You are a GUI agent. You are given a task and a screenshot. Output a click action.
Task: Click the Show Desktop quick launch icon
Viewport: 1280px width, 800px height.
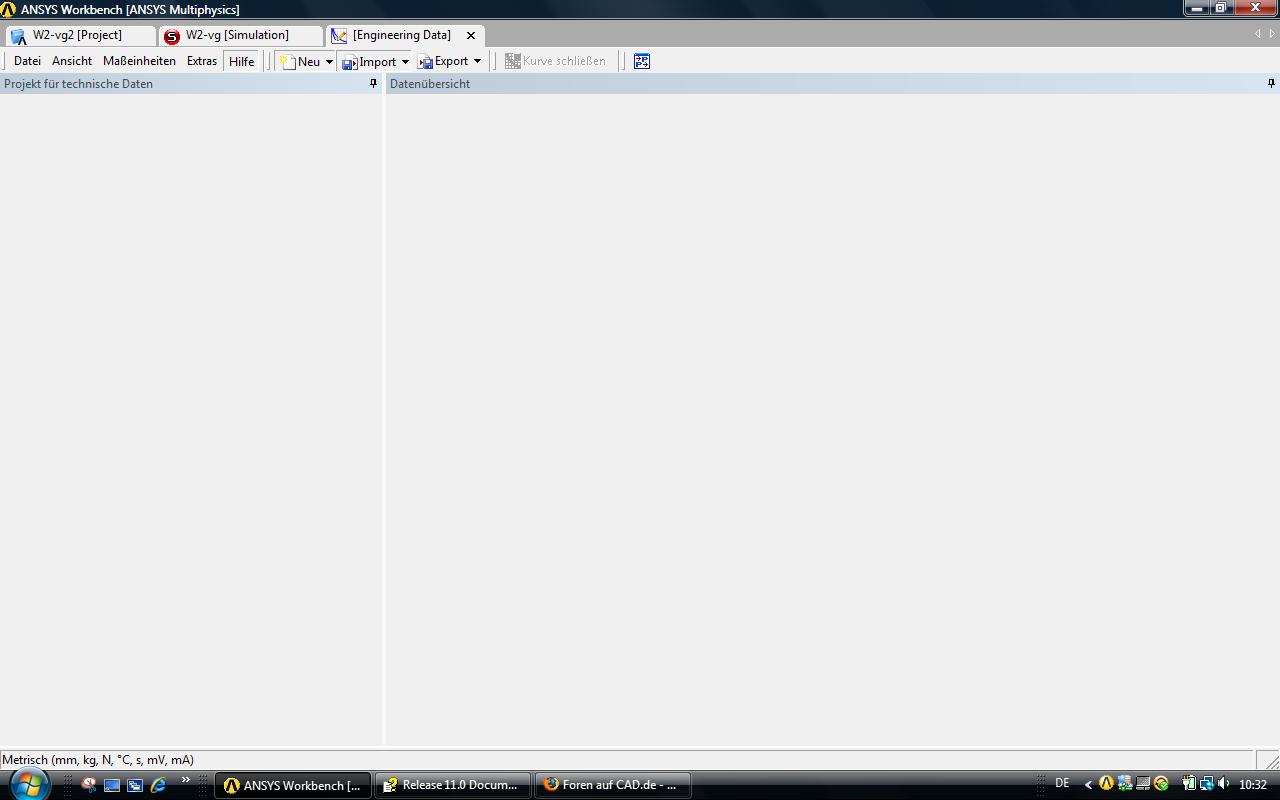(112, 785)
